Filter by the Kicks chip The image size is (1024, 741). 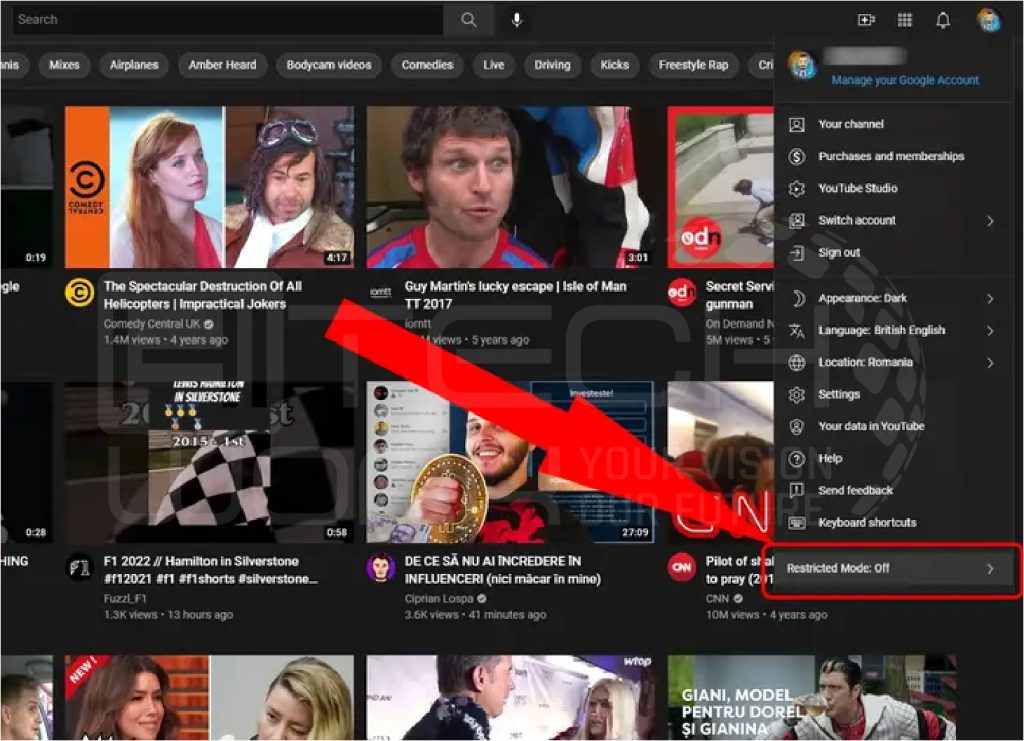615,65
